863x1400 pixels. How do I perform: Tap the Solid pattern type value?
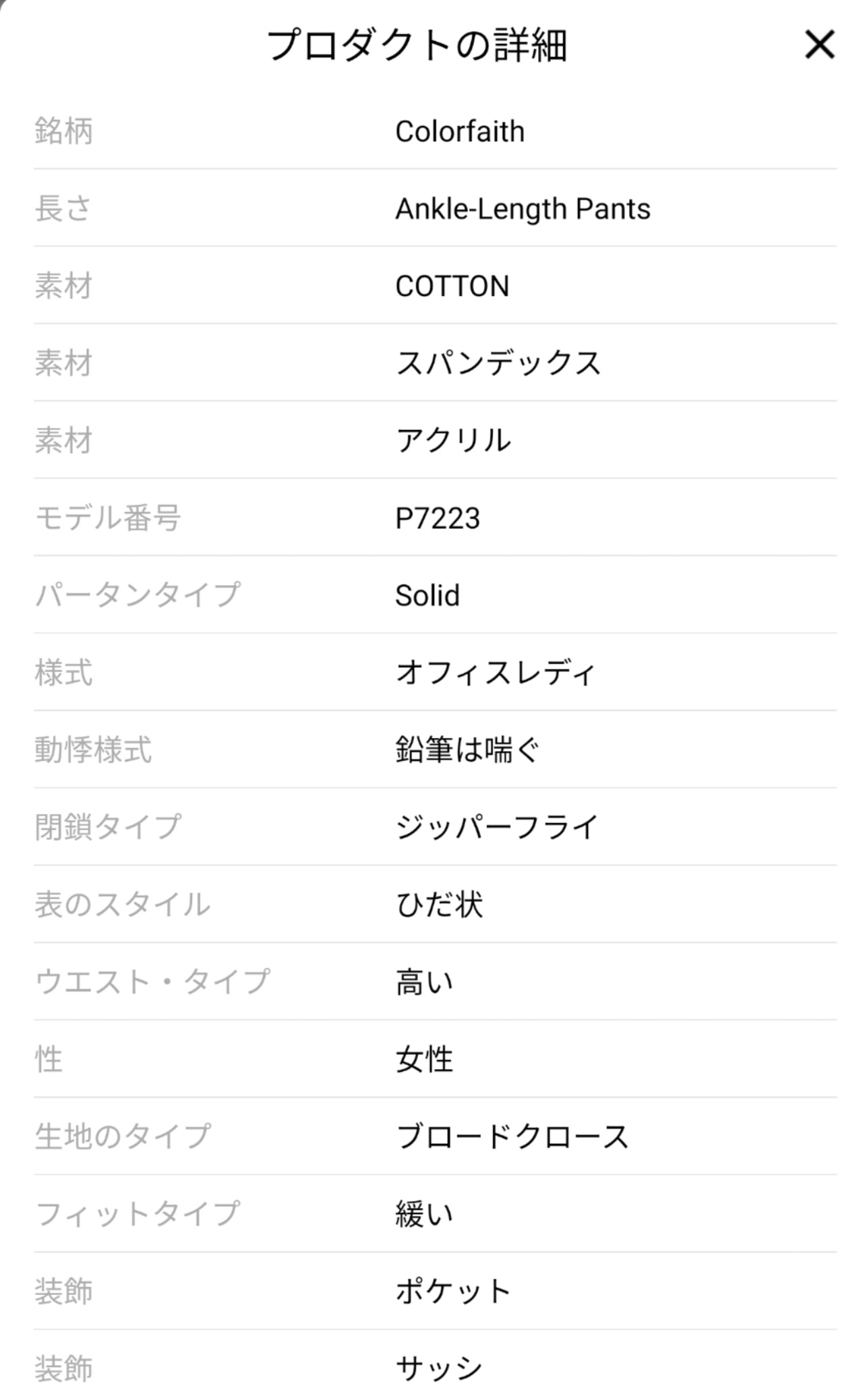(427, 596)
